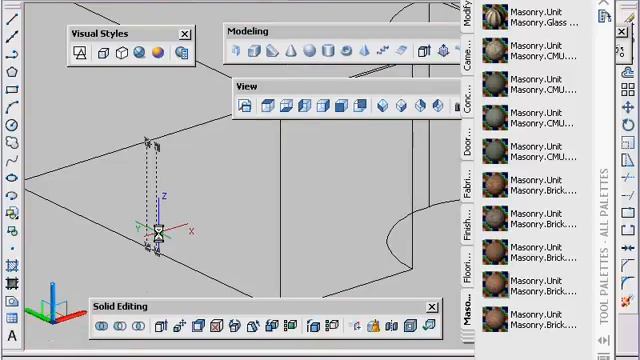The image size is (640, 360).
Task: Select the Spline tool
Action: [12, 160]
